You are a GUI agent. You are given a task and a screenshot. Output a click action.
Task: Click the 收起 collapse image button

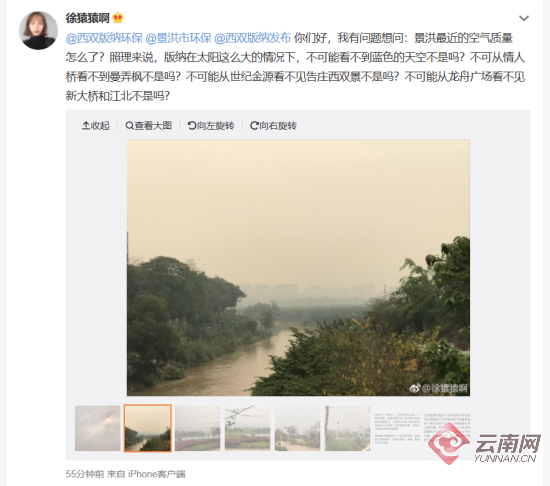tap(96, 126)
